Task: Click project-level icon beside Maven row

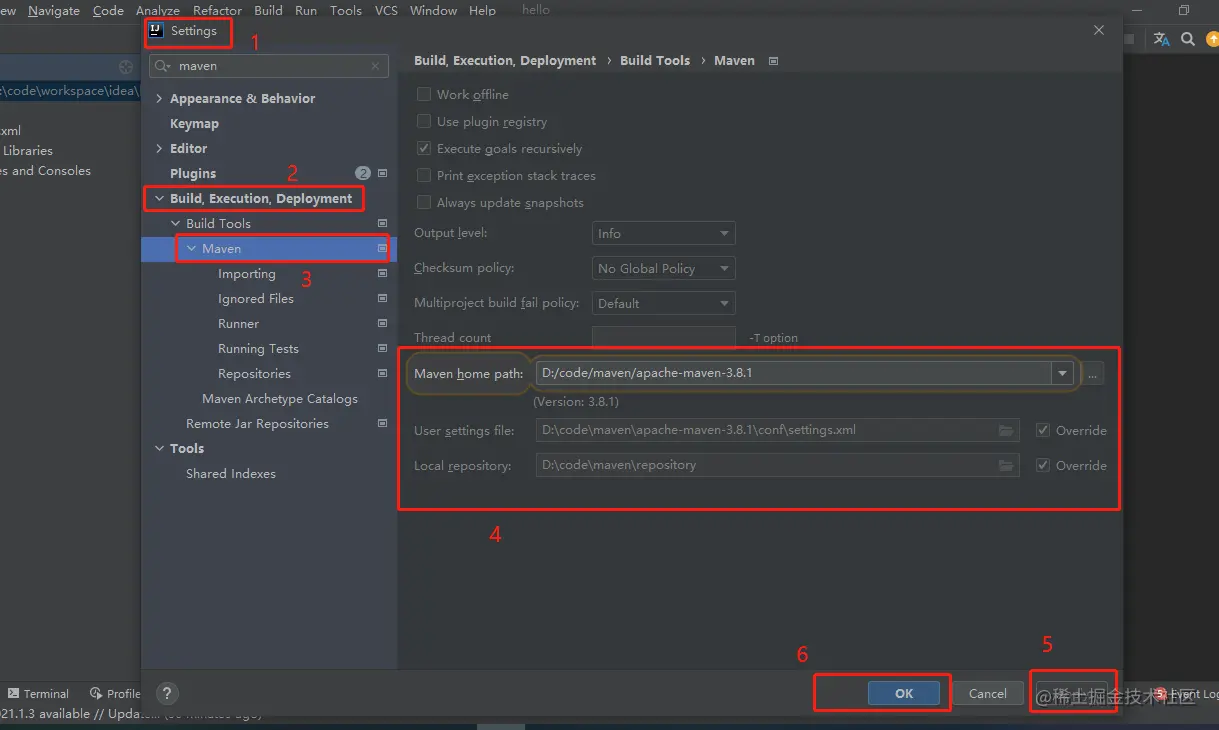Action: [382, 248]
